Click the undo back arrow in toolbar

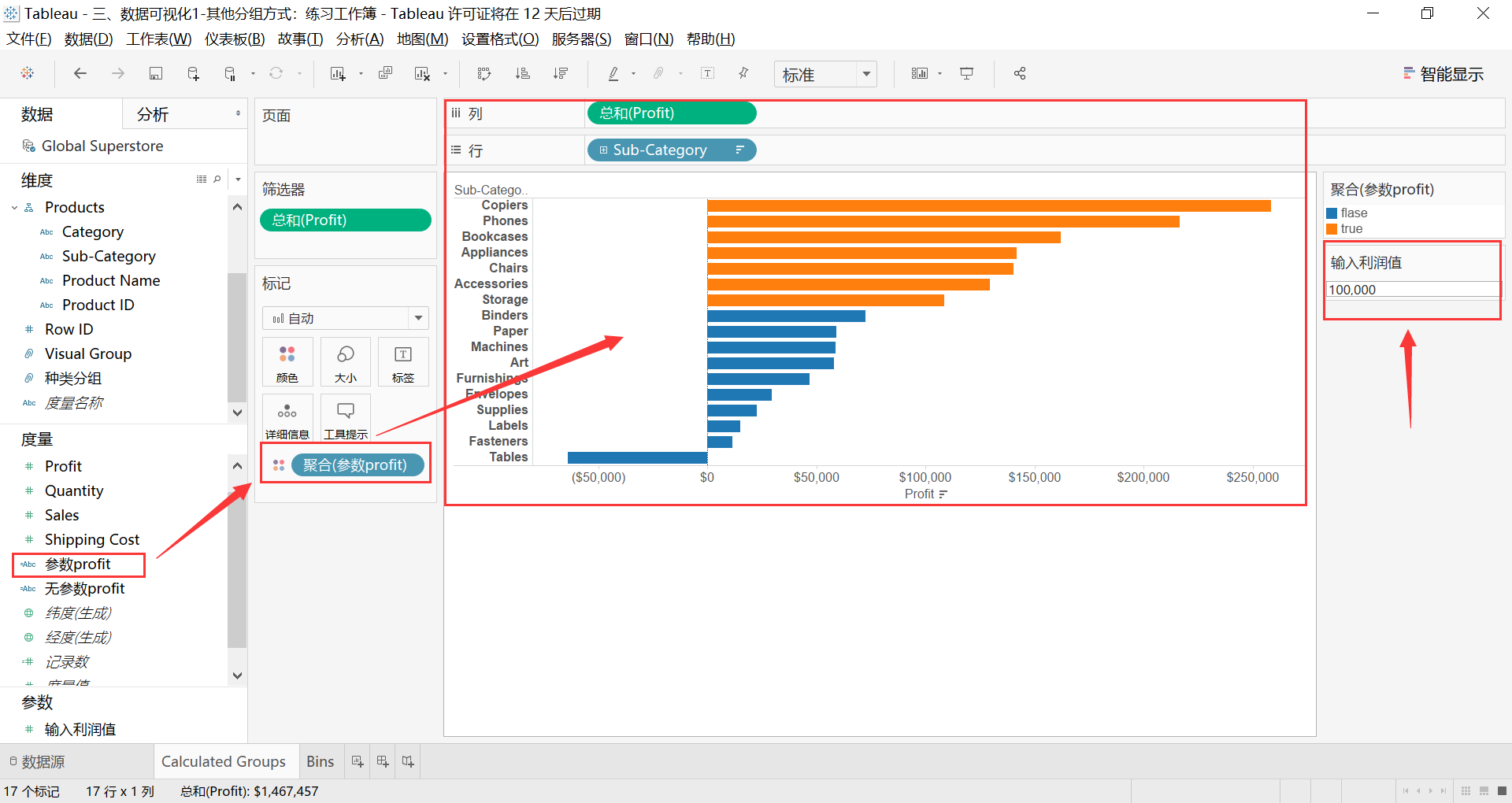[x=80, y=73]
